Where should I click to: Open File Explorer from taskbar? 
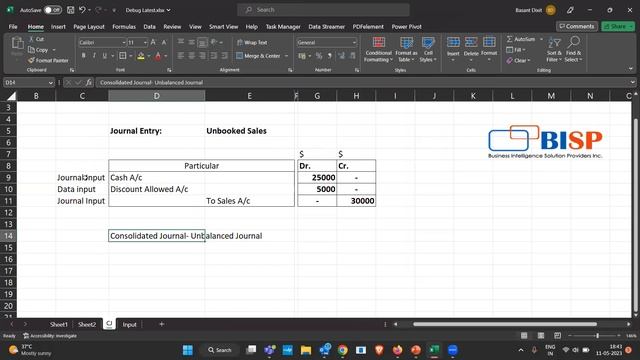point(306,350)
